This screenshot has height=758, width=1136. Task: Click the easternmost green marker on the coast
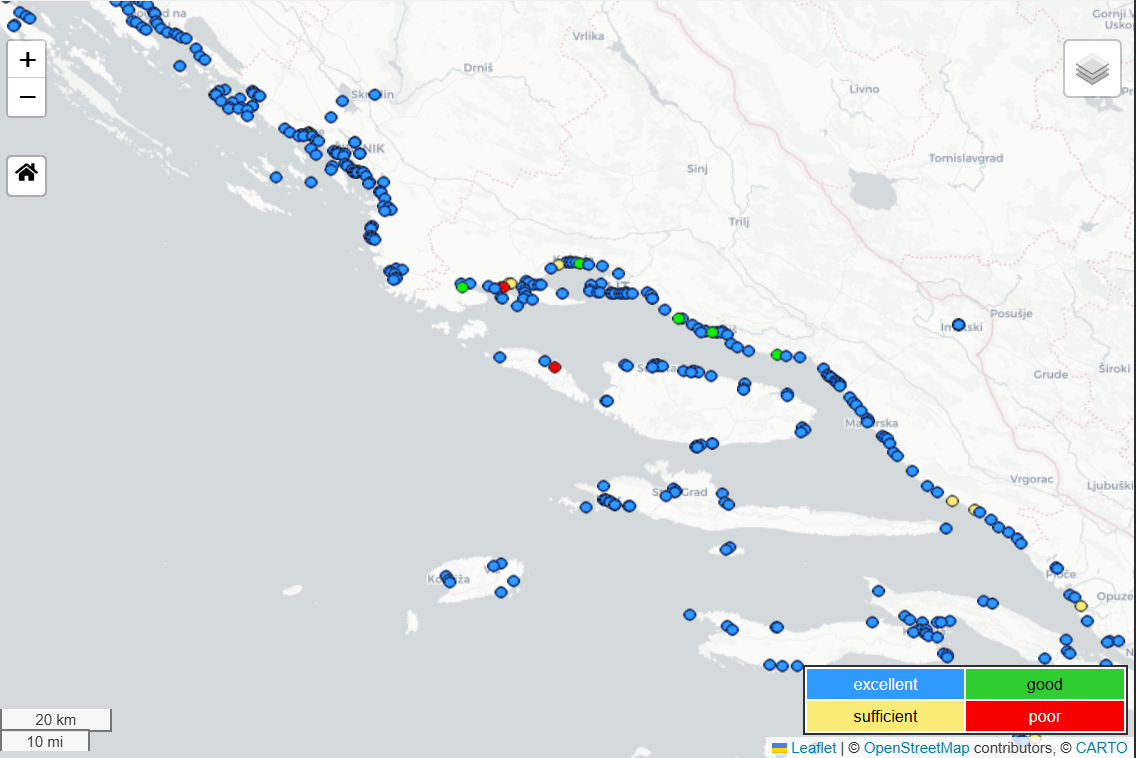click(x=777, y=354)
